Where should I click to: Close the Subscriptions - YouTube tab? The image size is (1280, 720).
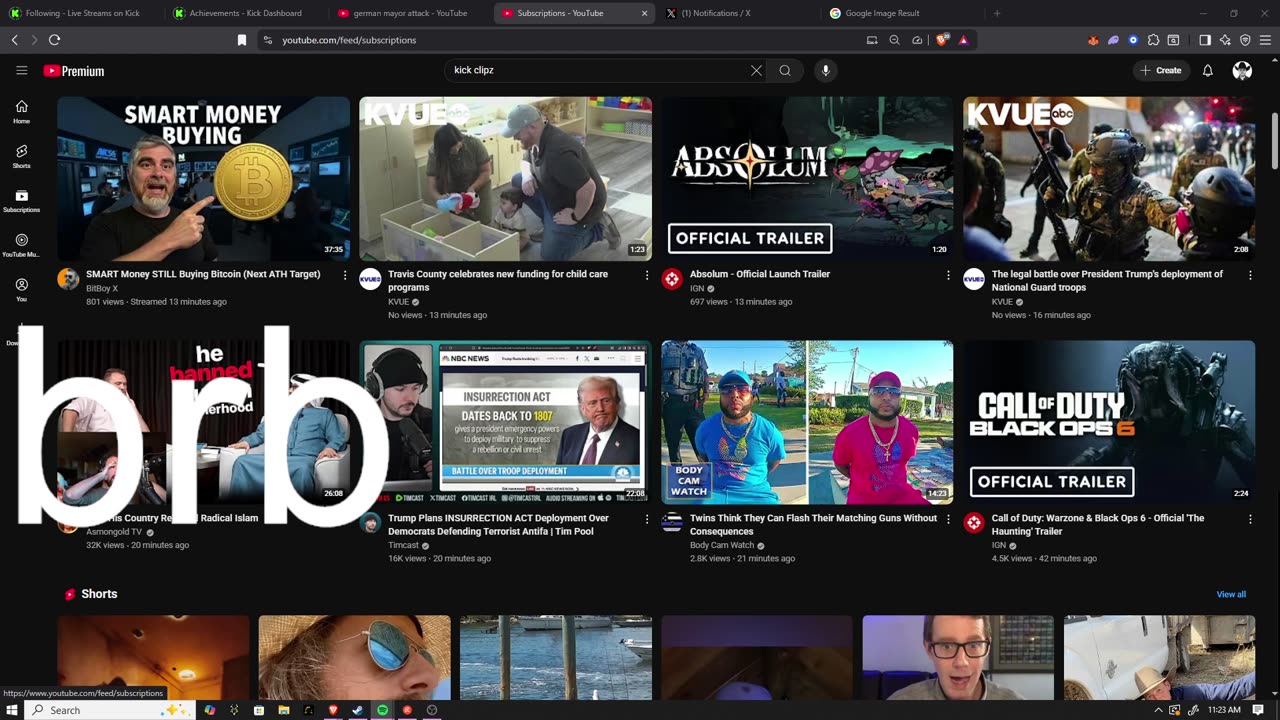(x=644, y=13)
